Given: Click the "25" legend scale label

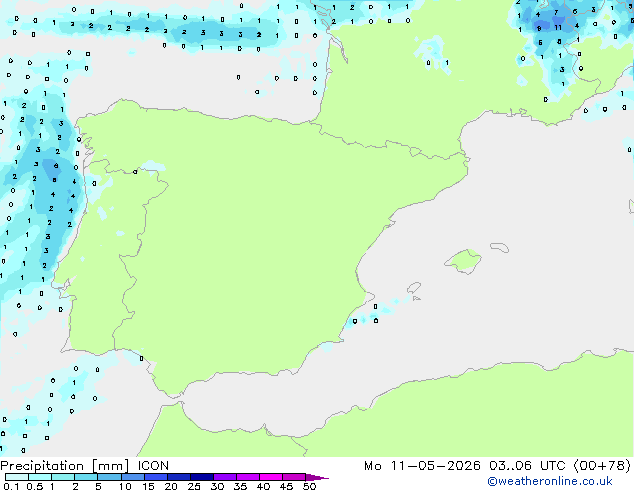Looking at the screenshot, I should 194,486.
